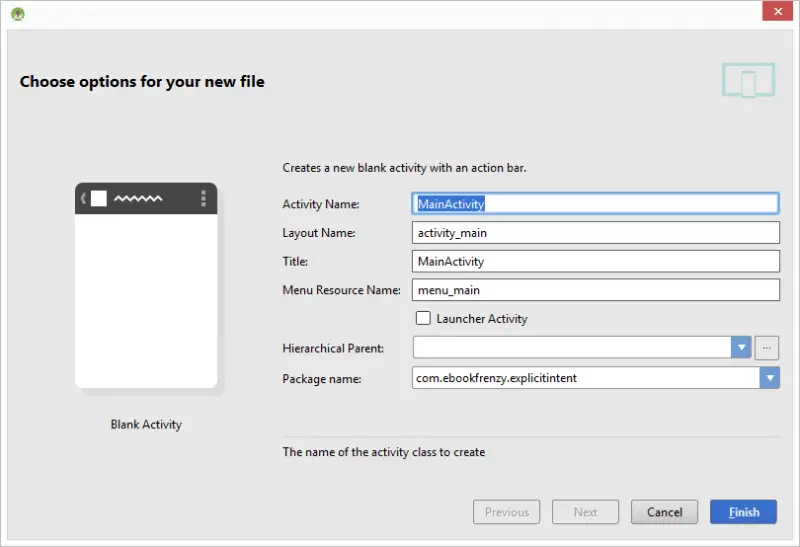The height and width of the screenshot is (547, 800).
Task: Select the Title input field
Action: 595,261
